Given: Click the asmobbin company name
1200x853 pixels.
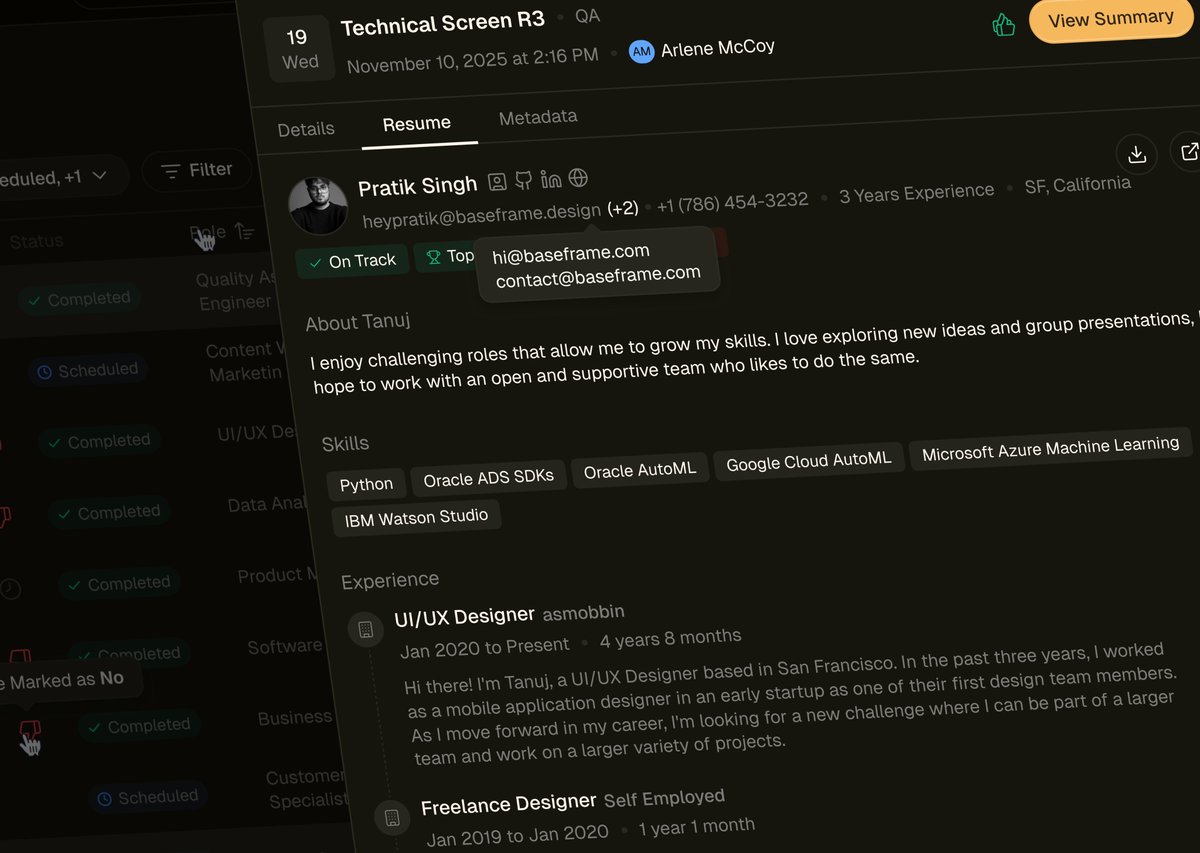Looking at the screenshot, I should coord(583,612).
